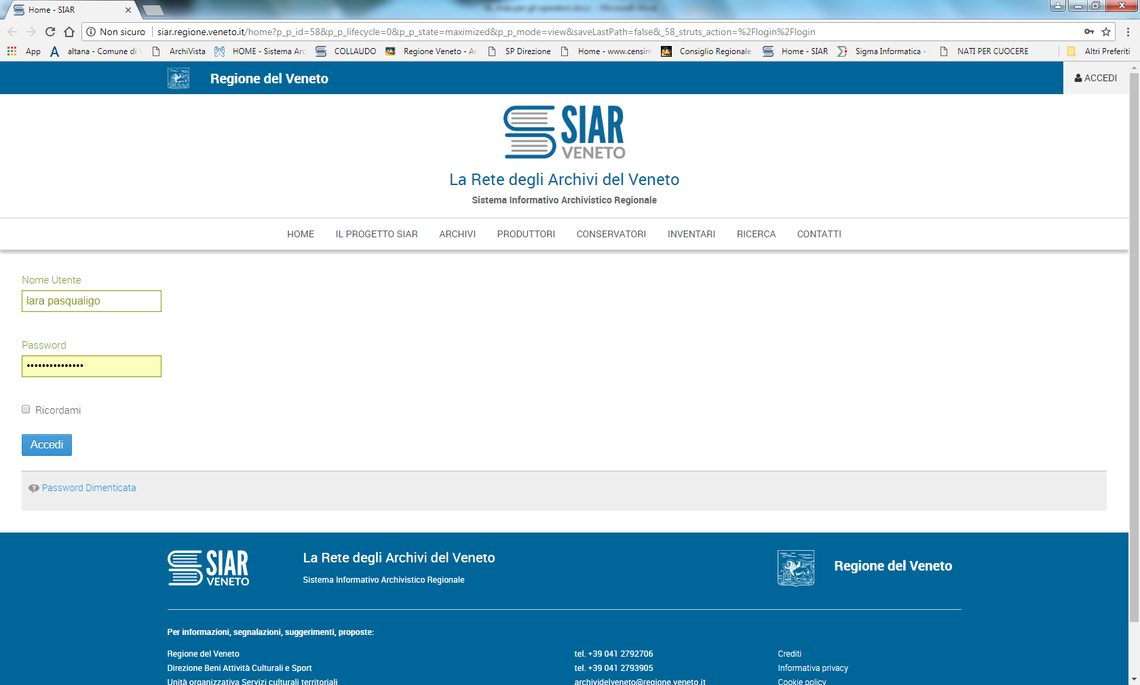The height and width of the screenshot is (685, 1140).
Task: Focus the Password input field
Action: click(x=91, y=366)
